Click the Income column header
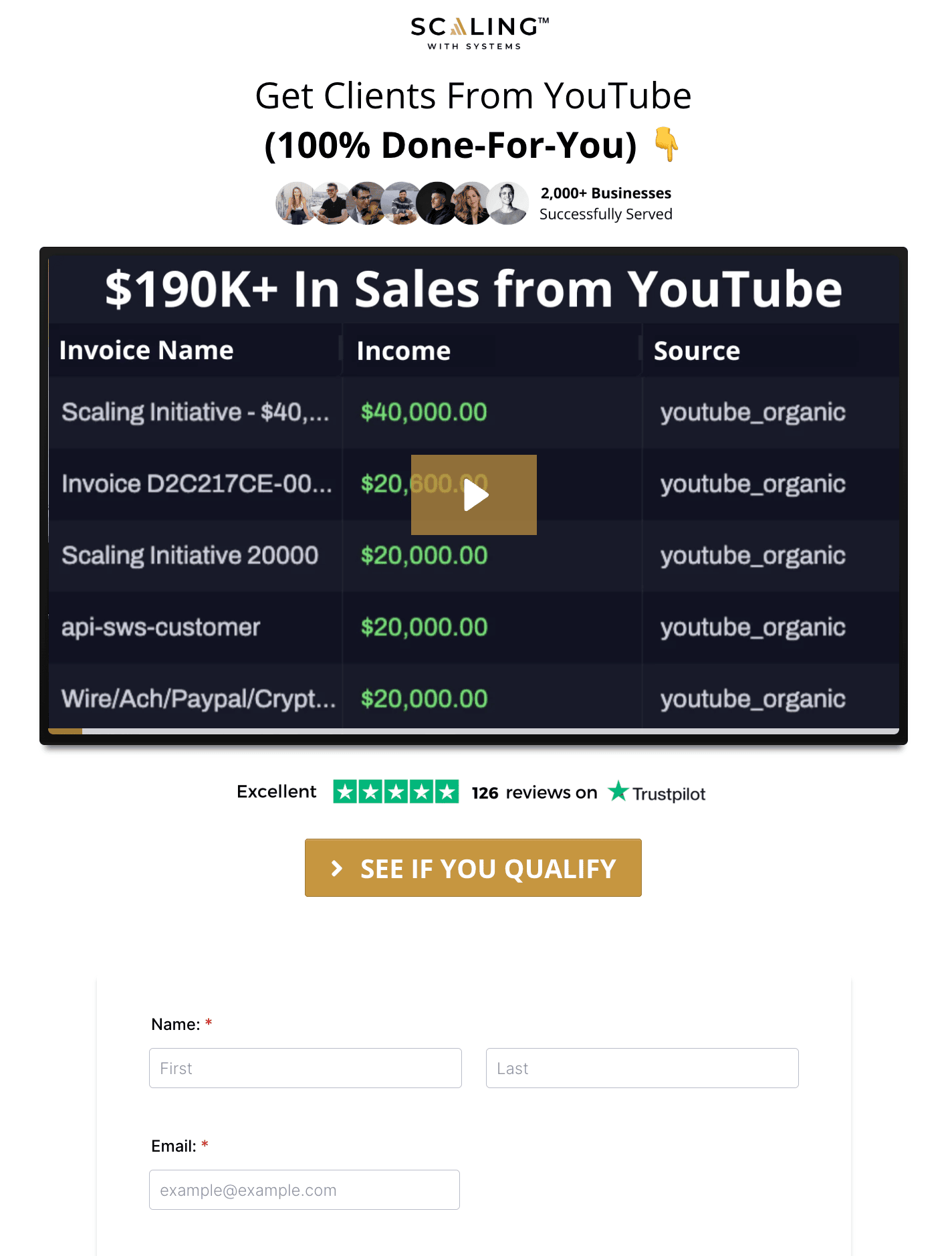This screenshot has width=952, height=1256. pos(404,351)
